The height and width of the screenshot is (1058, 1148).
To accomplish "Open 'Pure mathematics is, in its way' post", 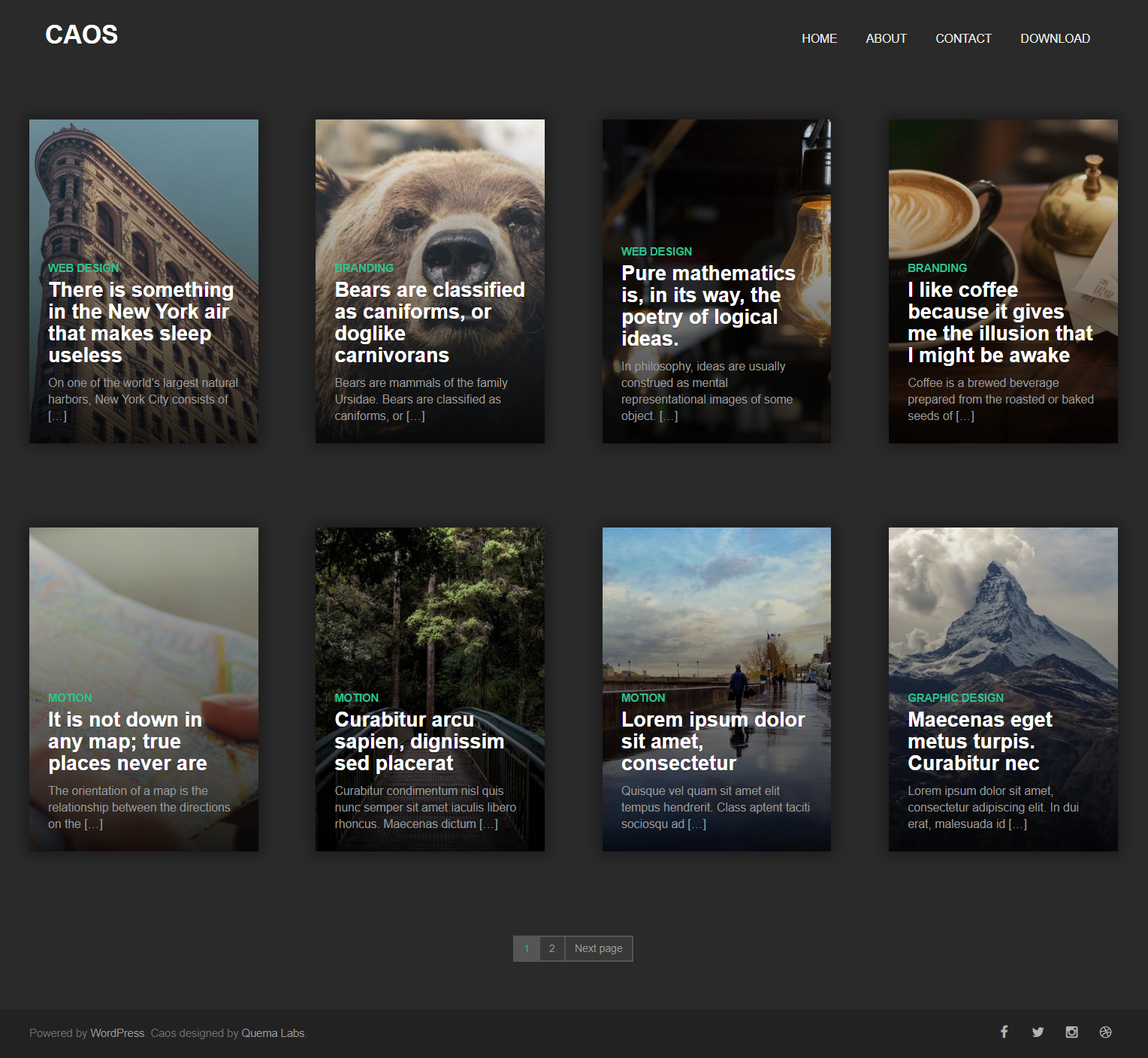I will pos(708,306).
